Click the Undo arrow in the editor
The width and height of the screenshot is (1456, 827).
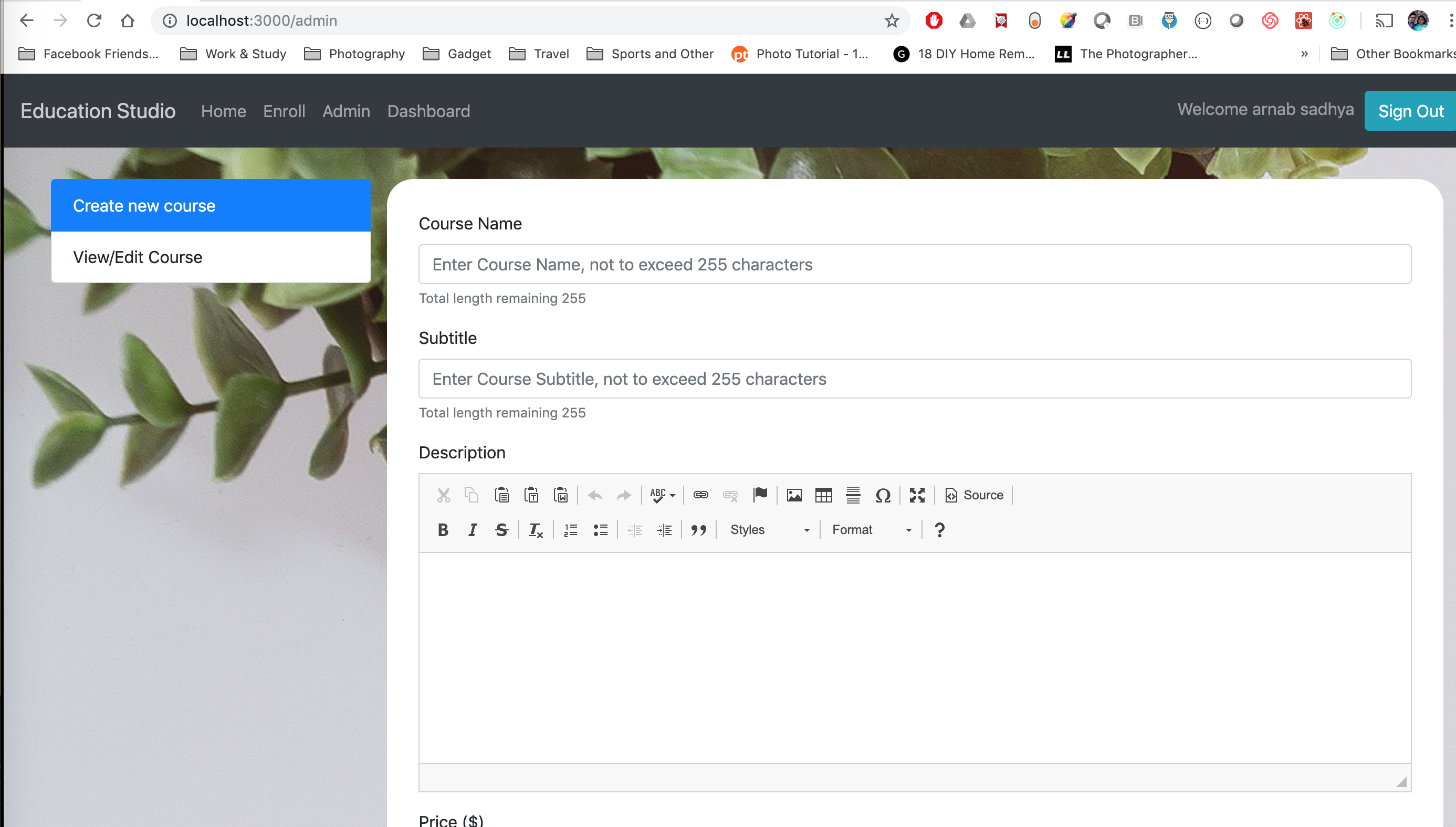594,495
